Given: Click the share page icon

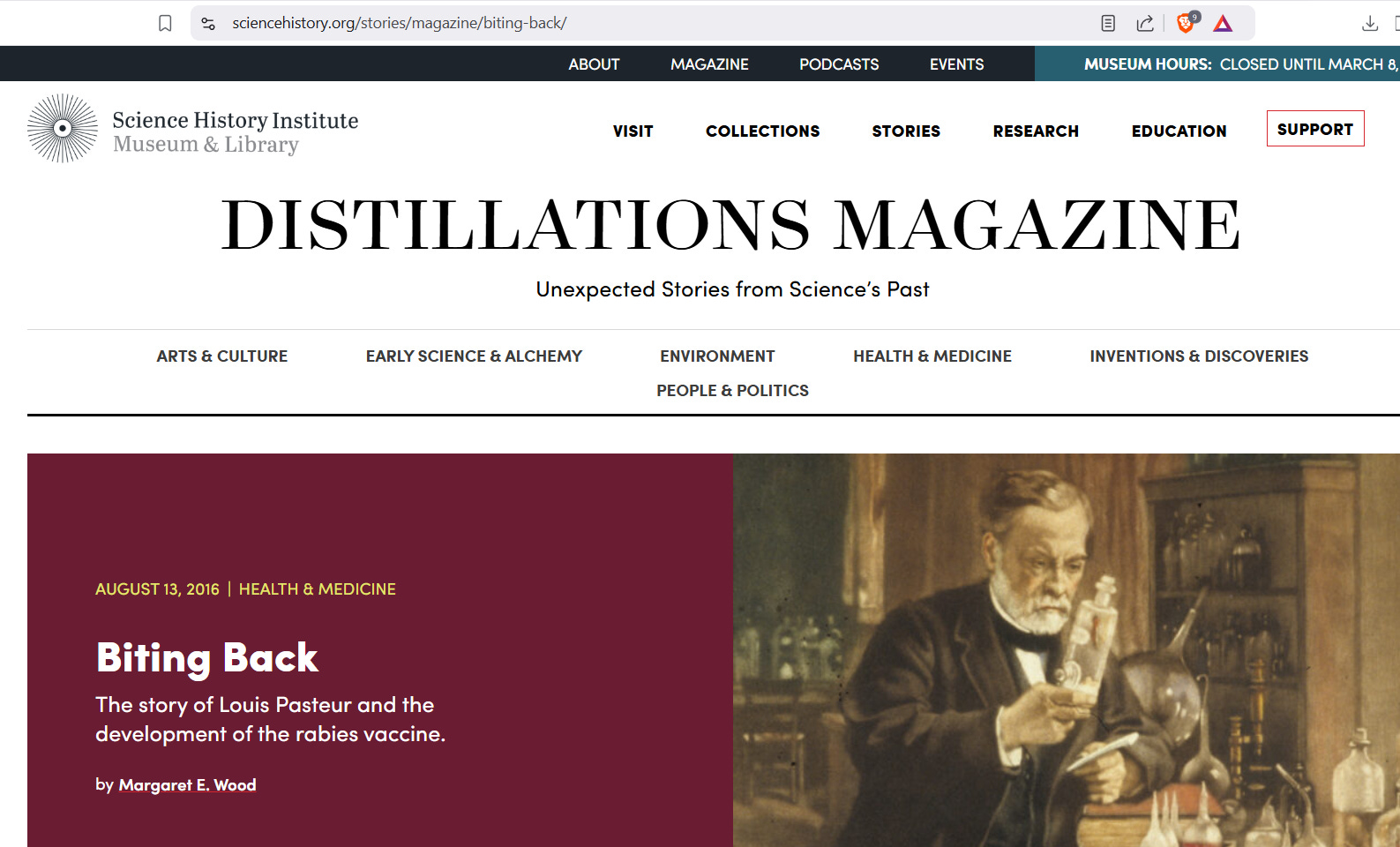Looking at the screenshot, I should [1145, 23].
